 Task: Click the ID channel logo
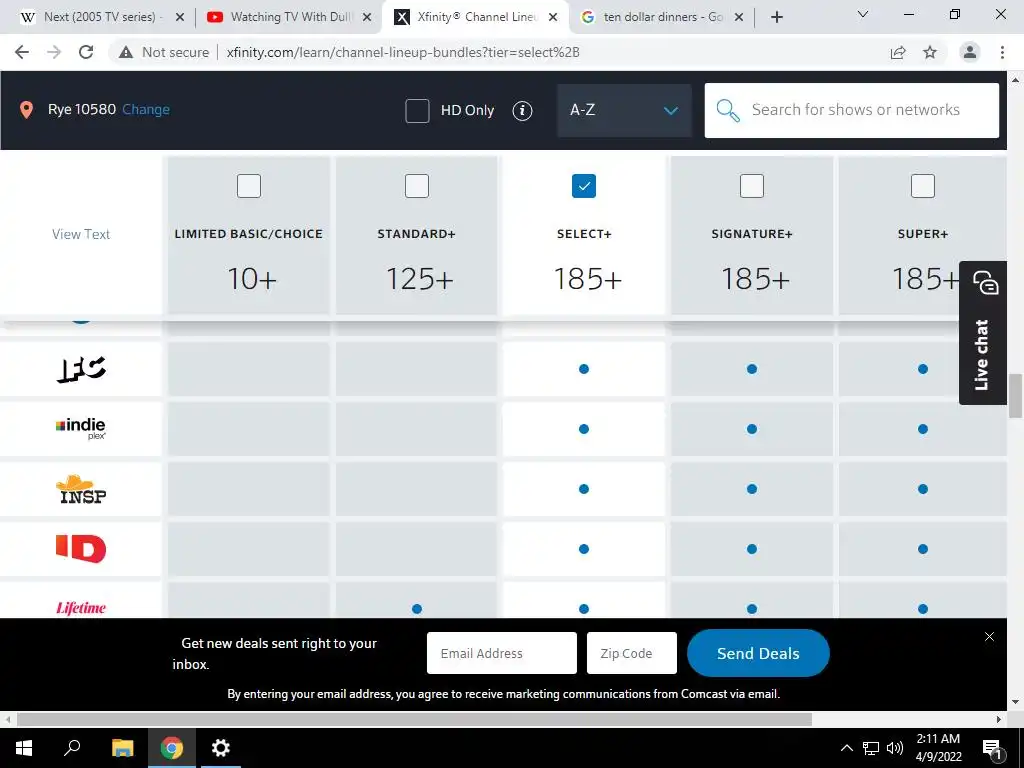pyautogui.click(x=81, y=549)
